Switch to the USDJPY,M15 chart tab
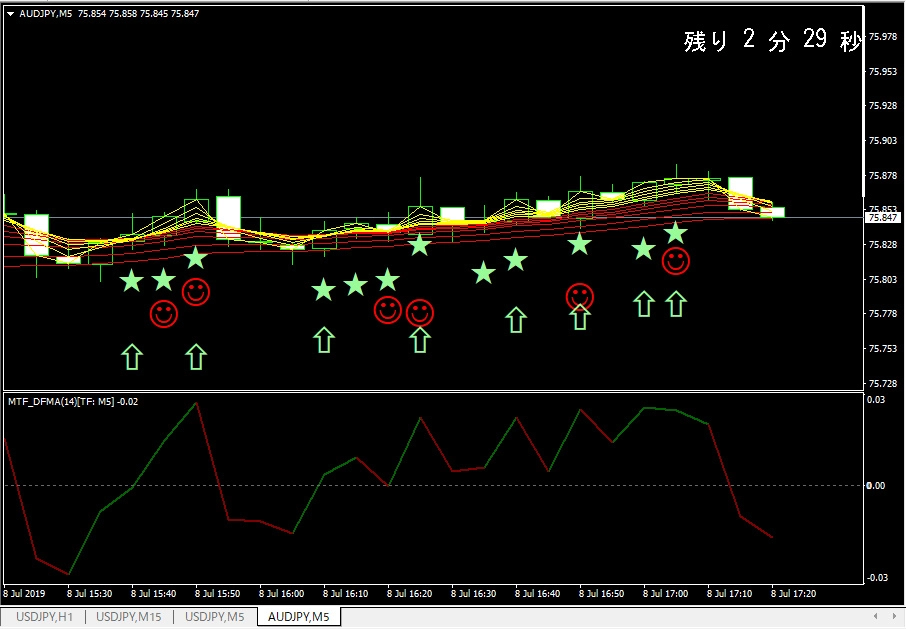The width and height of the screenshot is (906, 629). coord(128,617)
